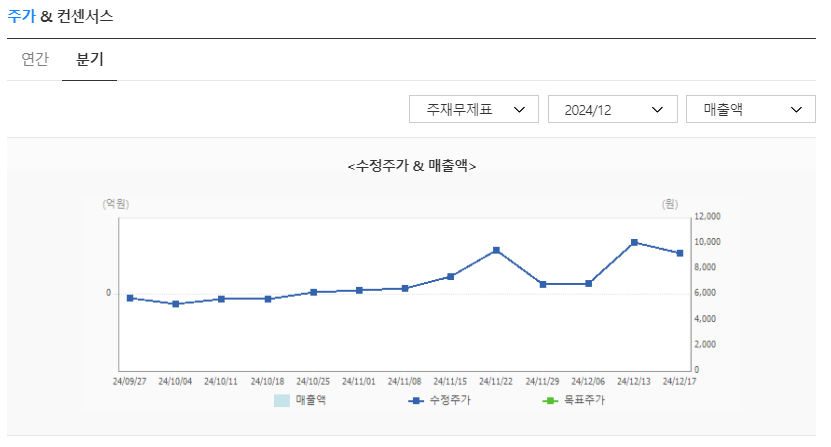
Task: Click the 24/12/13 data point
Action: (634, 242)
